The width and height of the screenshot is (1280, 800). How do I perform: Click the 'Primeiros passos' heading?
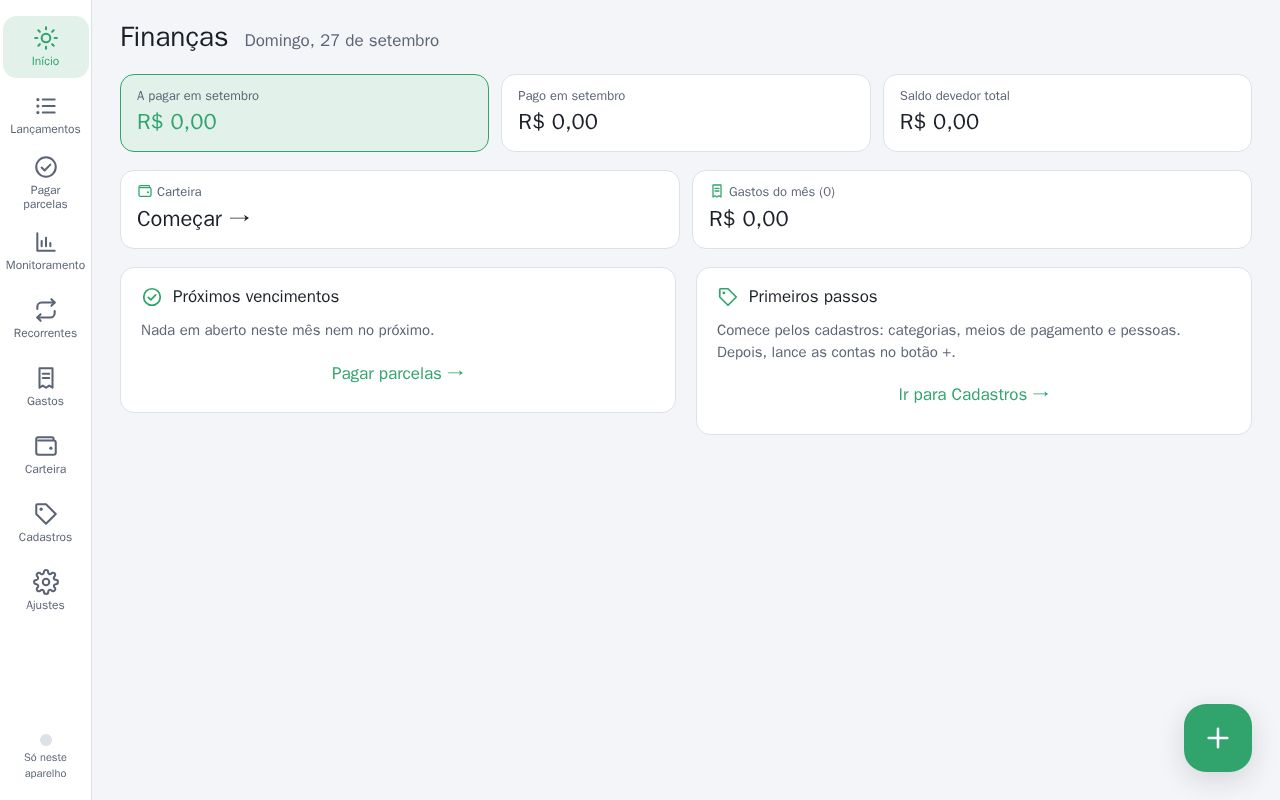click(813, 297)
